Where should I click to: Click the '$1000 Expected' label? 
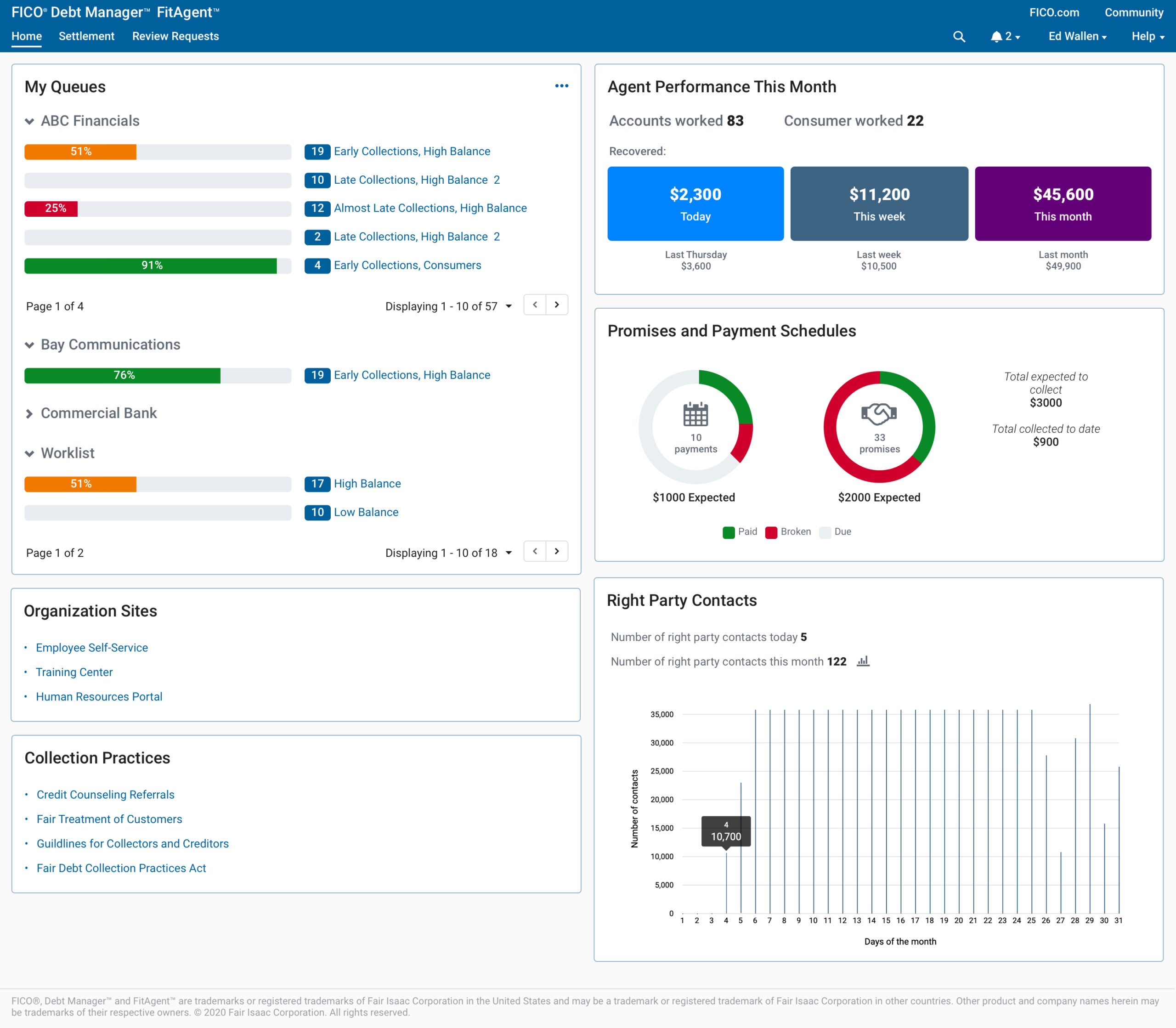pos(694,497)
